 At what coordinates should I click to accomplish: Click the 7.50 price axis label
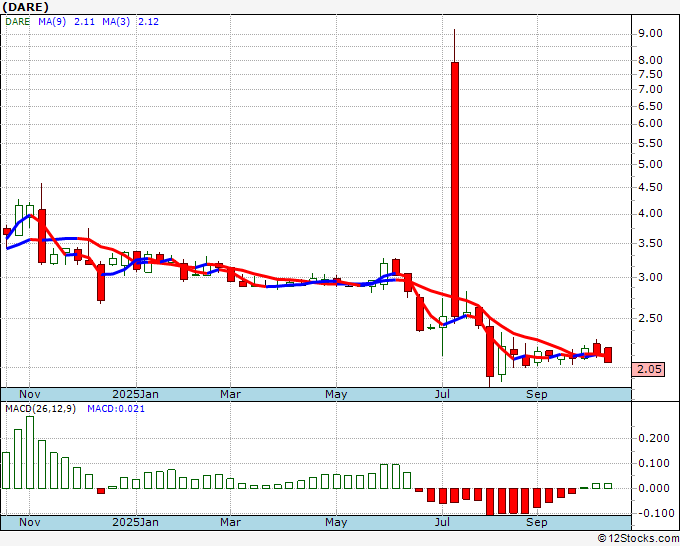651,75
